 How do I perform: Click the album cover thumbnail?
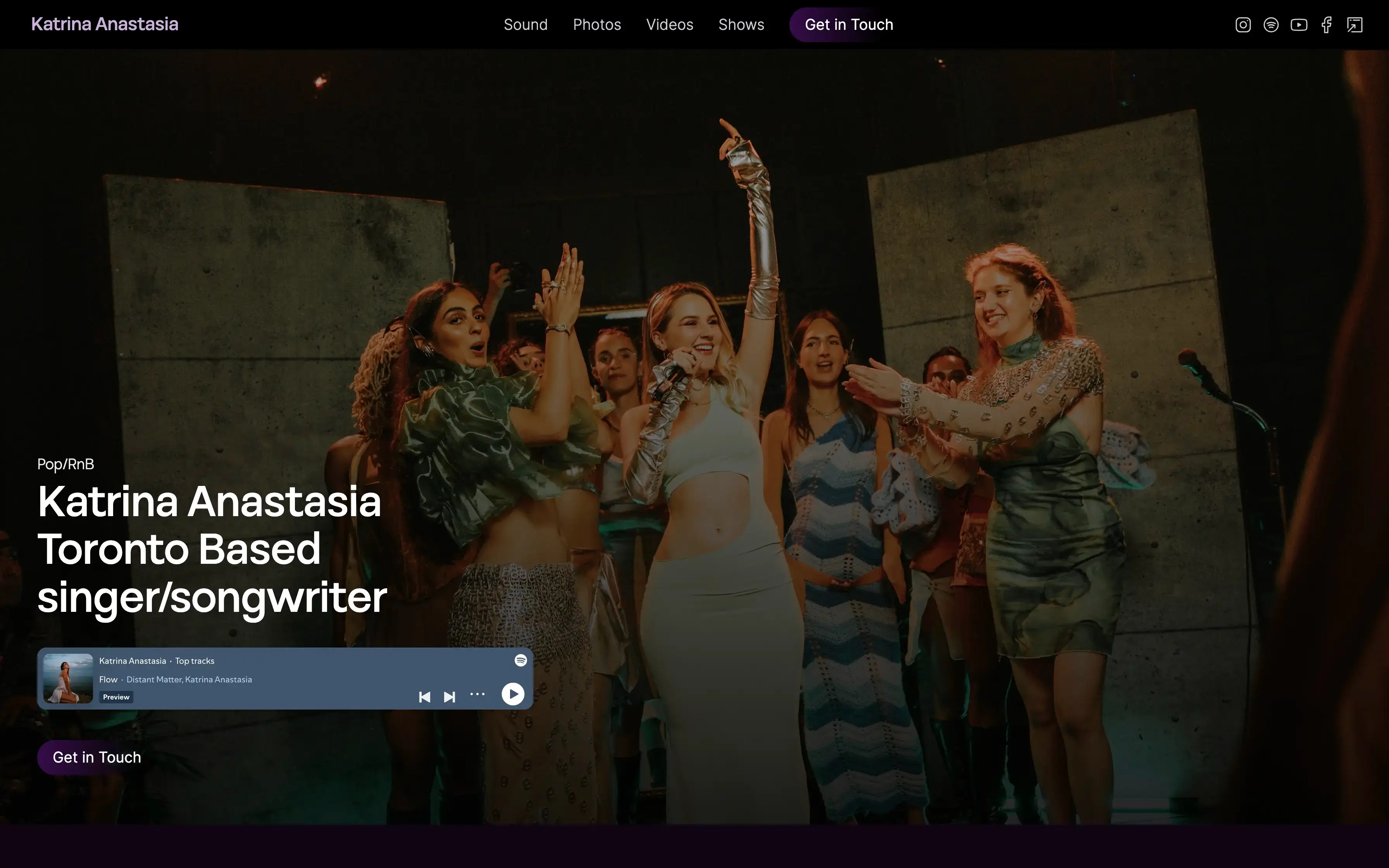(x=68, y=678)
